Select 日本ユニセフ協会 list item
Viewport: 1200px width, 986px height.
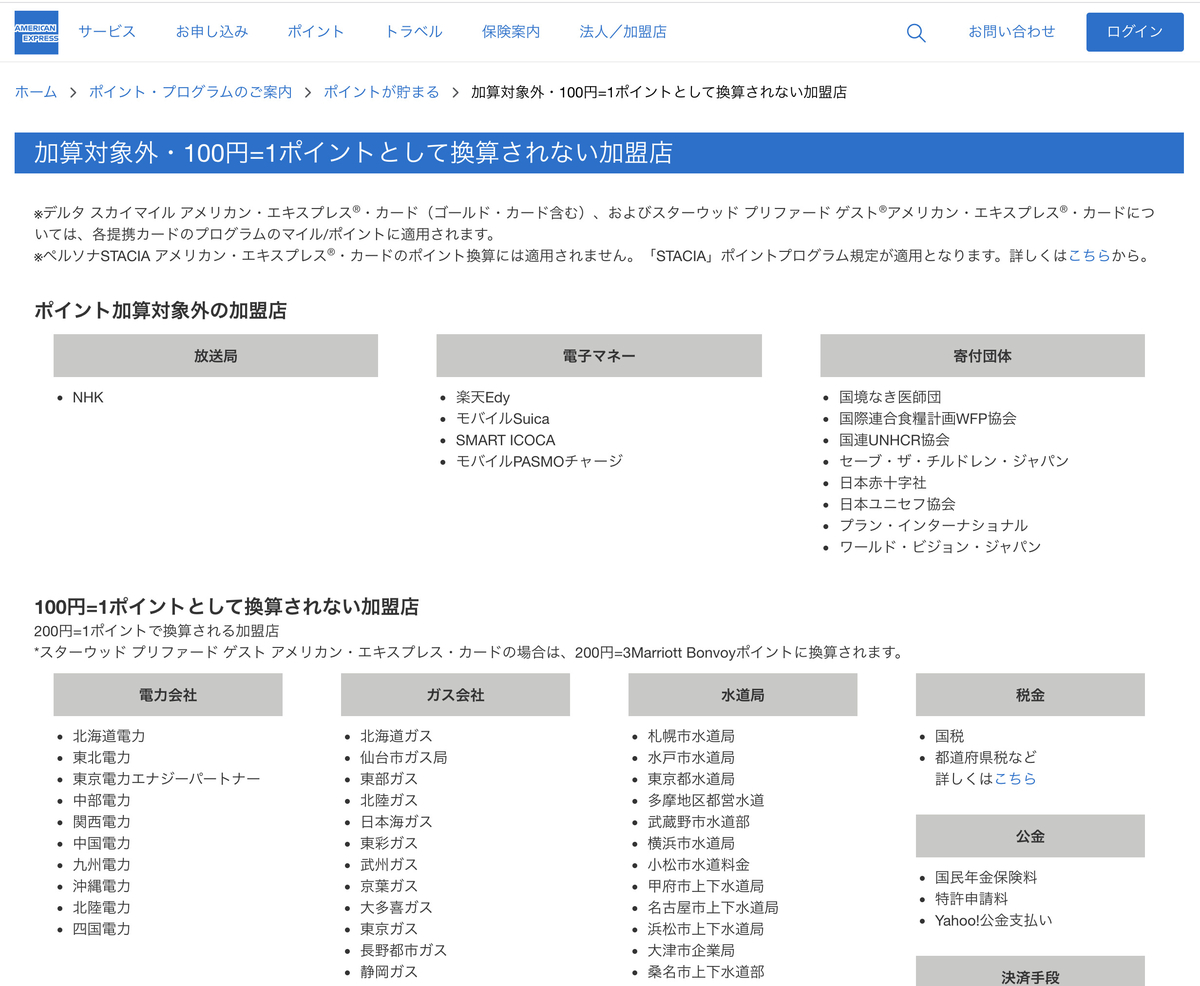897,504
